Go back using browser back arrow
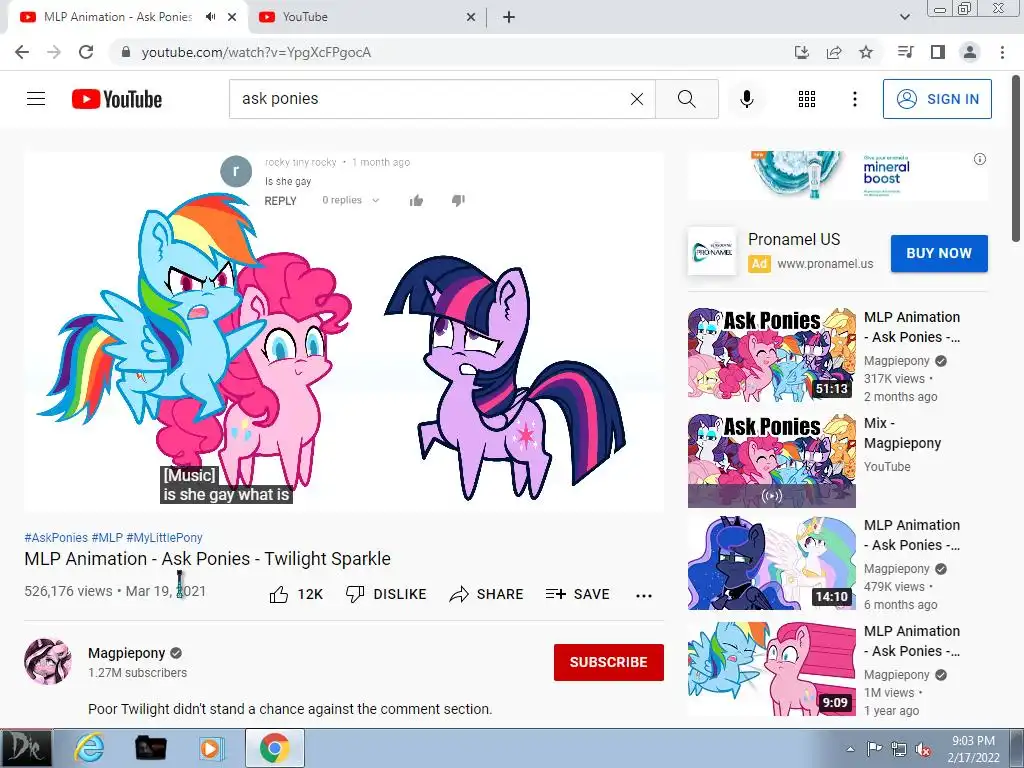1024x768 pixels. coord(22,52)
